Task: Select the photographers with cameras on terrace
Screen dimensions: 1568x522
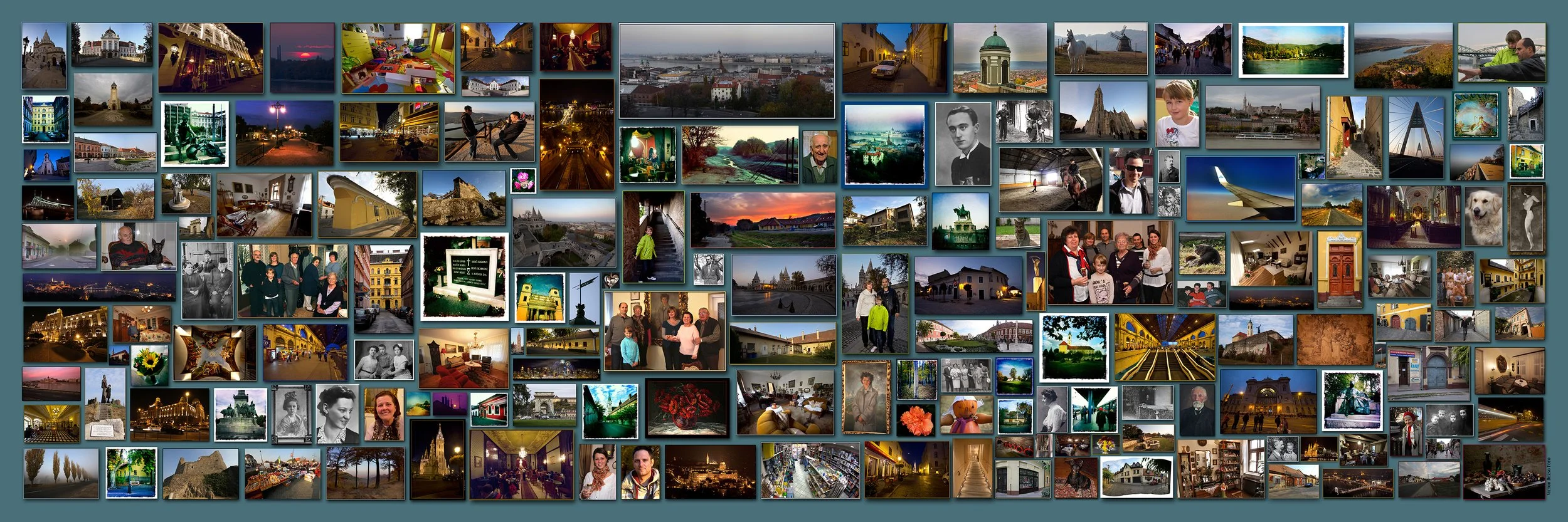Action: coord(489,132)
